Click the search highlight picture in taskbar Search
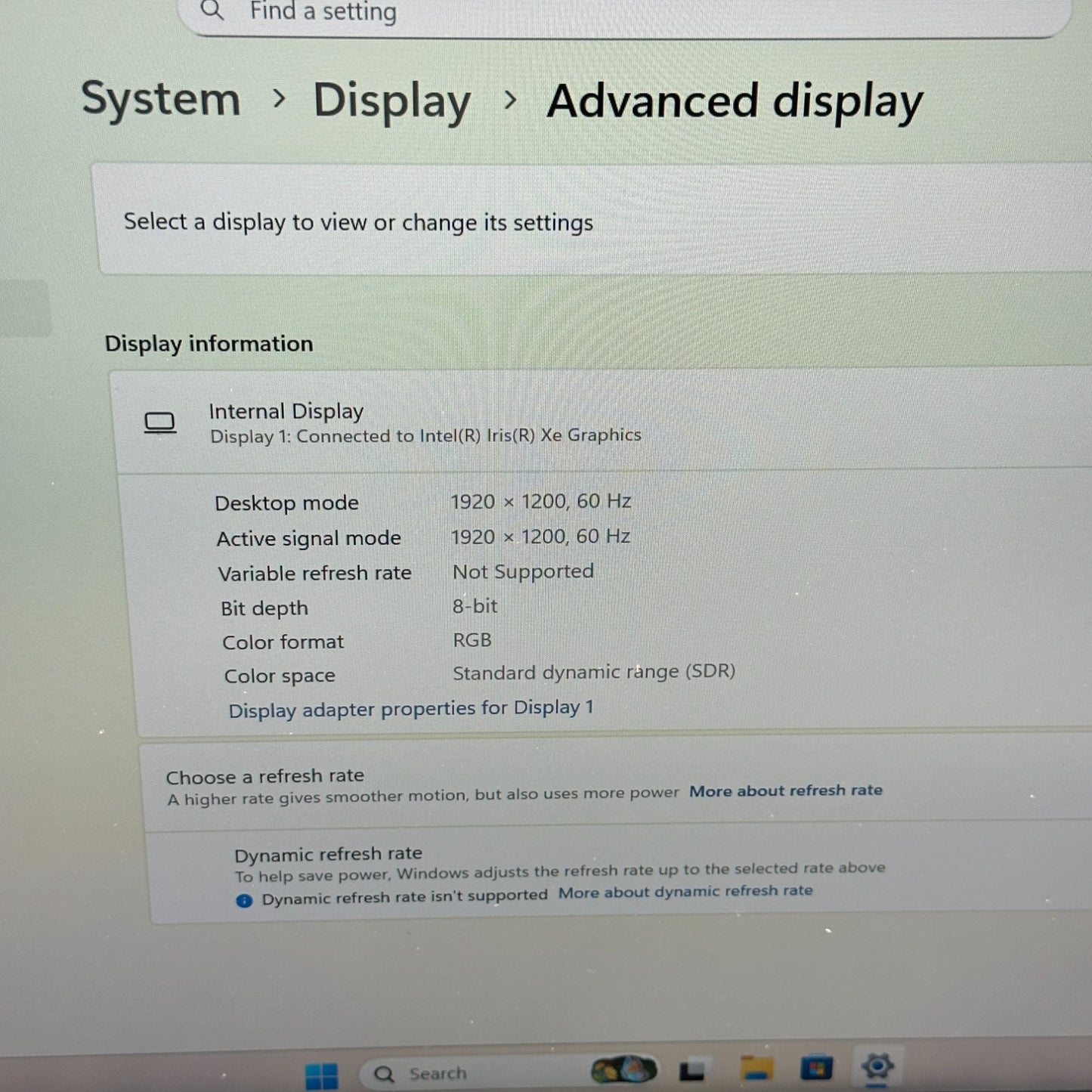The height and width of the screenshot is (1092, 1092). click(x=623, y=1069)
